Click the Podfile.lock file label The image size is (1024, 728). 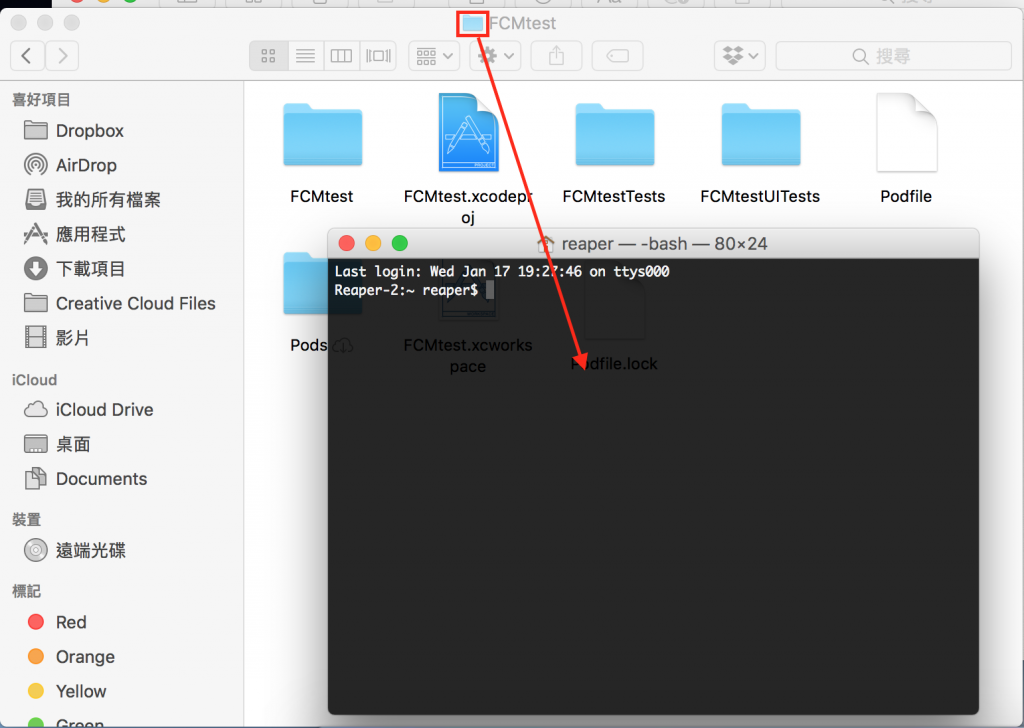(614, 364)
